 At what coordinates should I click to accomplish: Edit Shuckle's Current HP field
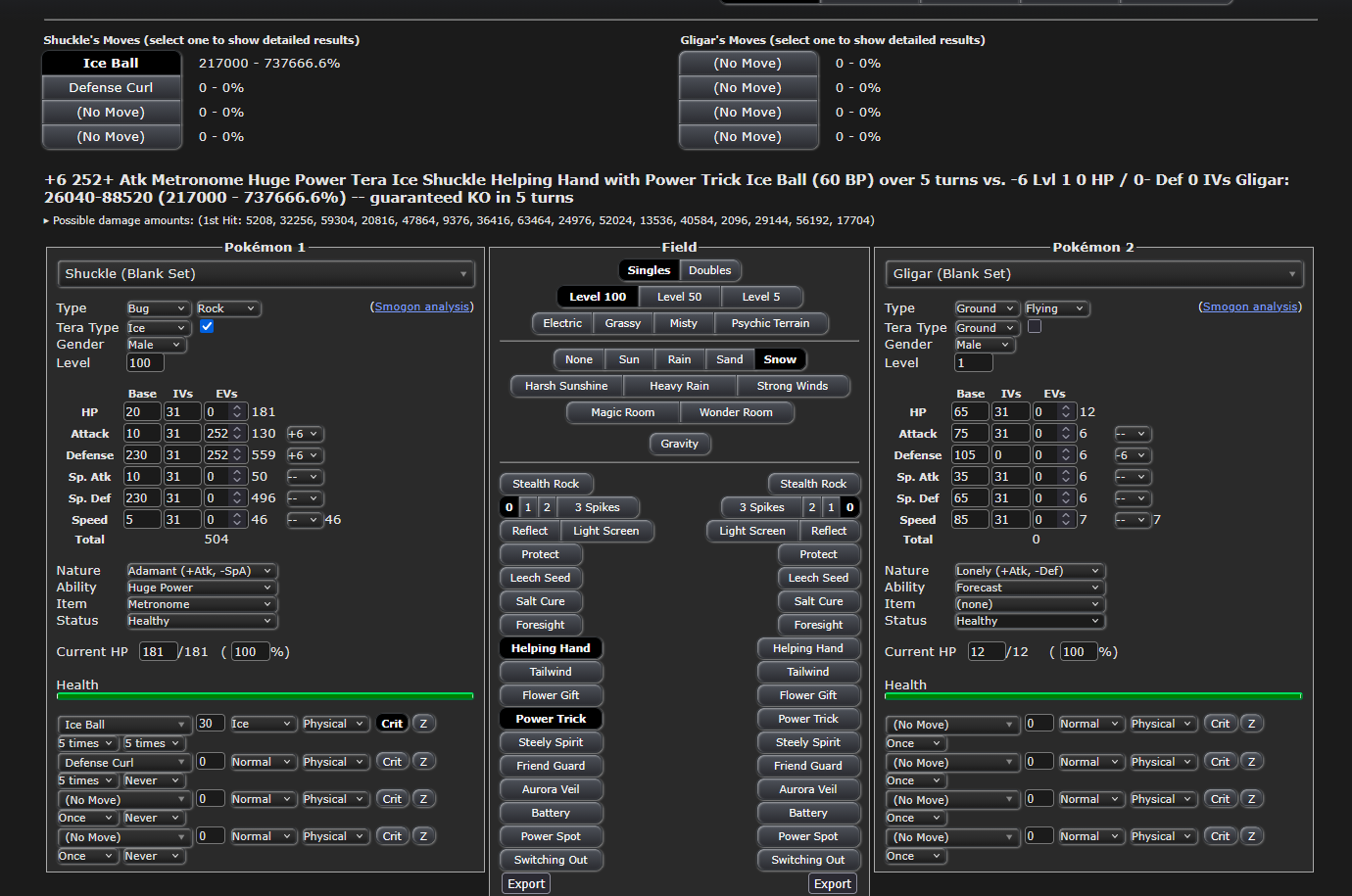pyautogui.click(x=158, y=652)
